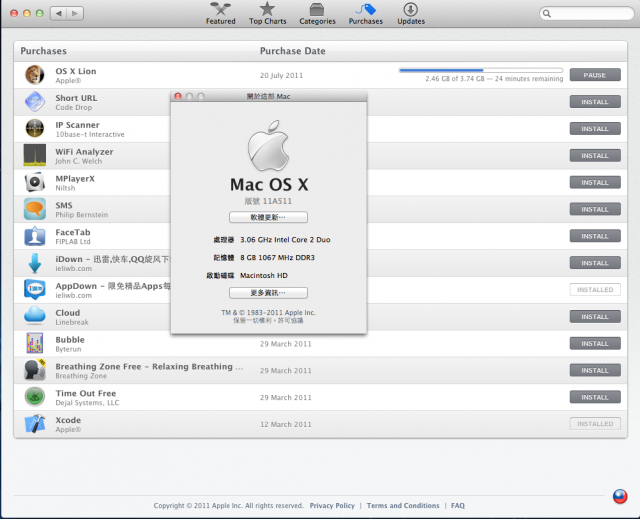The height and width of the screenshot is (519, 640).
Task: Open the Featured section
Action: 220,14
